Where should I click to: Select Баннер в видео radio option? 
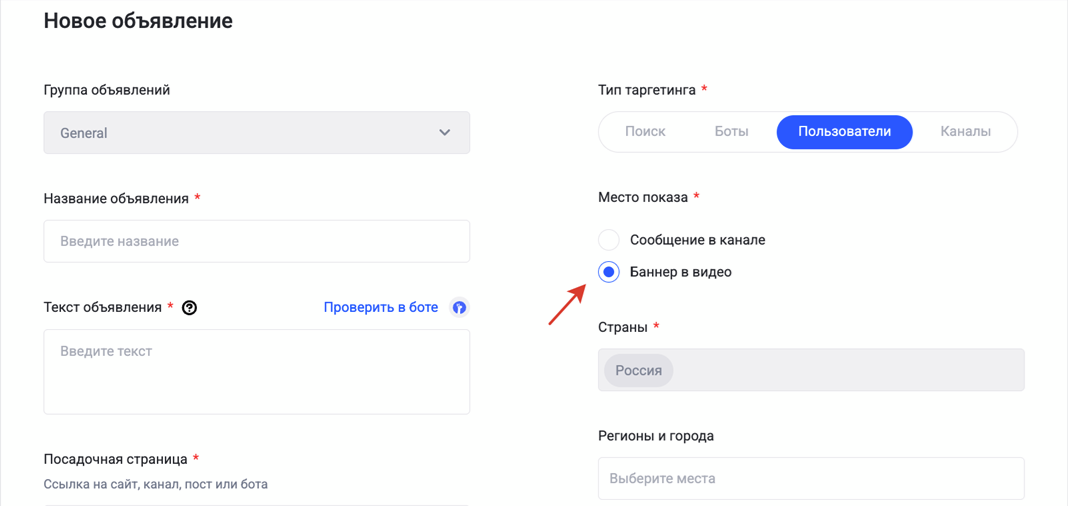click(x=608, y=272)
